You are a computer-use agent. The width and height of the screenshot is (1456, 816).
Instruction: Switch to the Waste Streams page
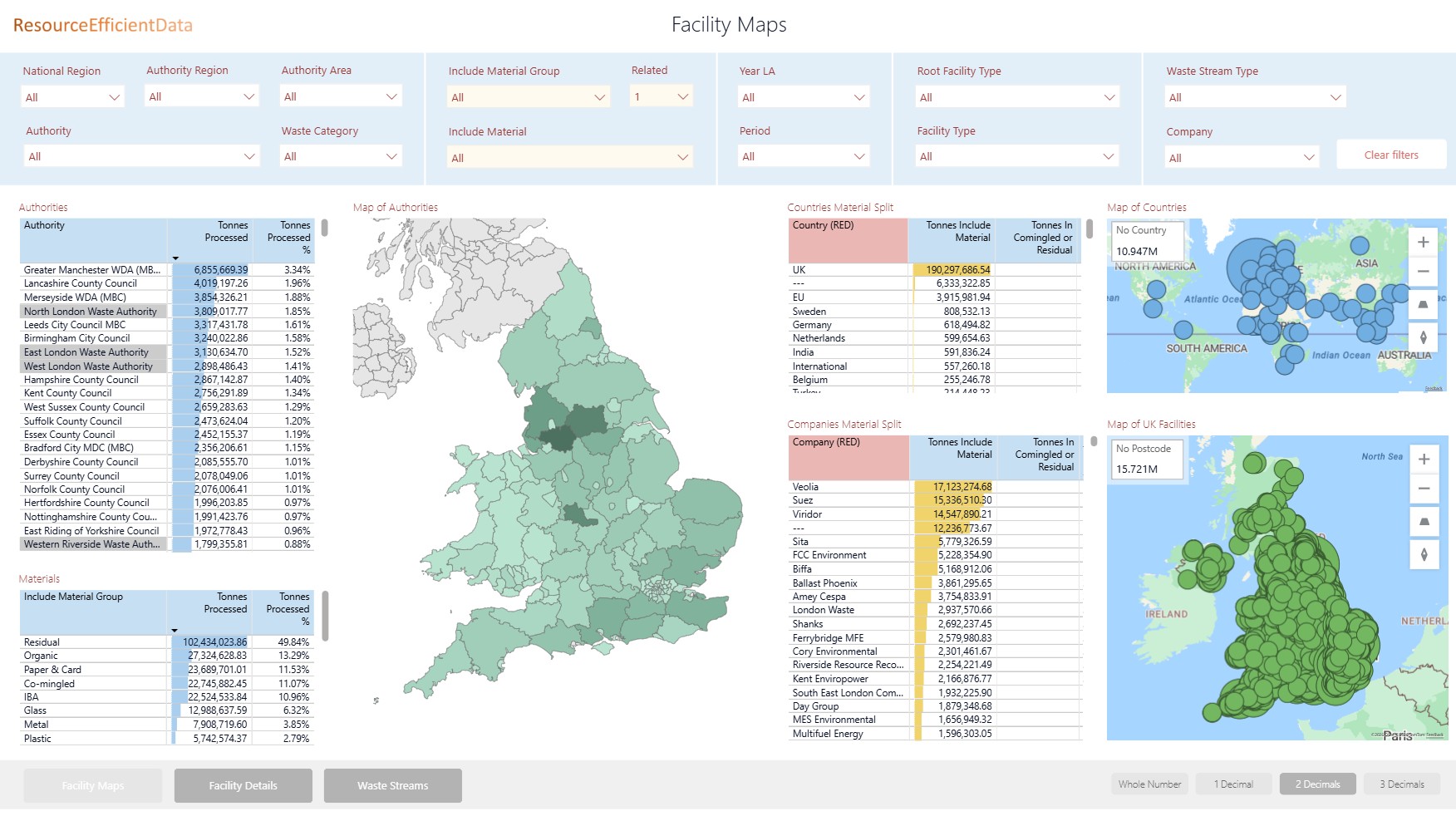pyautogui.click(x=392, y=786)
